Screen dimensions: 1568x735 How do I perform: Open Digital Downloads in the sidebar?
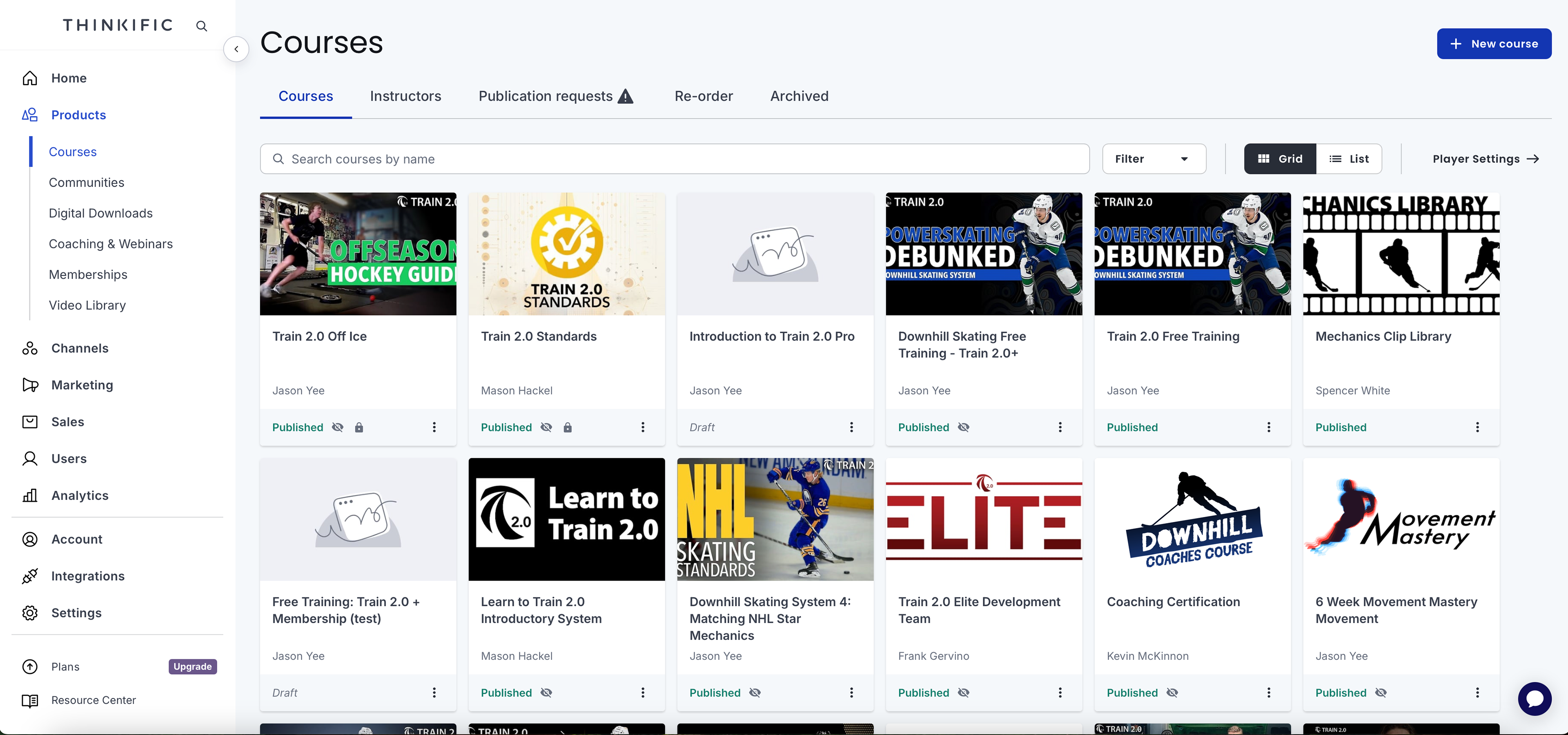(100, 214)
